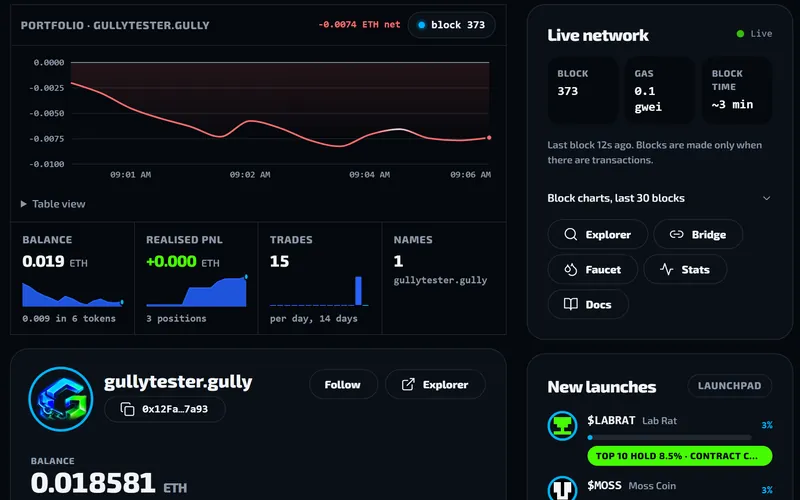Image resolution: width=800 pixels, height=500 pixels.
Task: Open the $LABRAT token icon
Action: [x=562, y=426]
